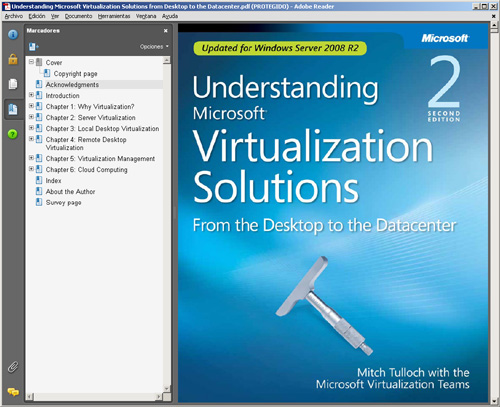
Task: Click the new bookmark options icon
Action: [33, 47]
